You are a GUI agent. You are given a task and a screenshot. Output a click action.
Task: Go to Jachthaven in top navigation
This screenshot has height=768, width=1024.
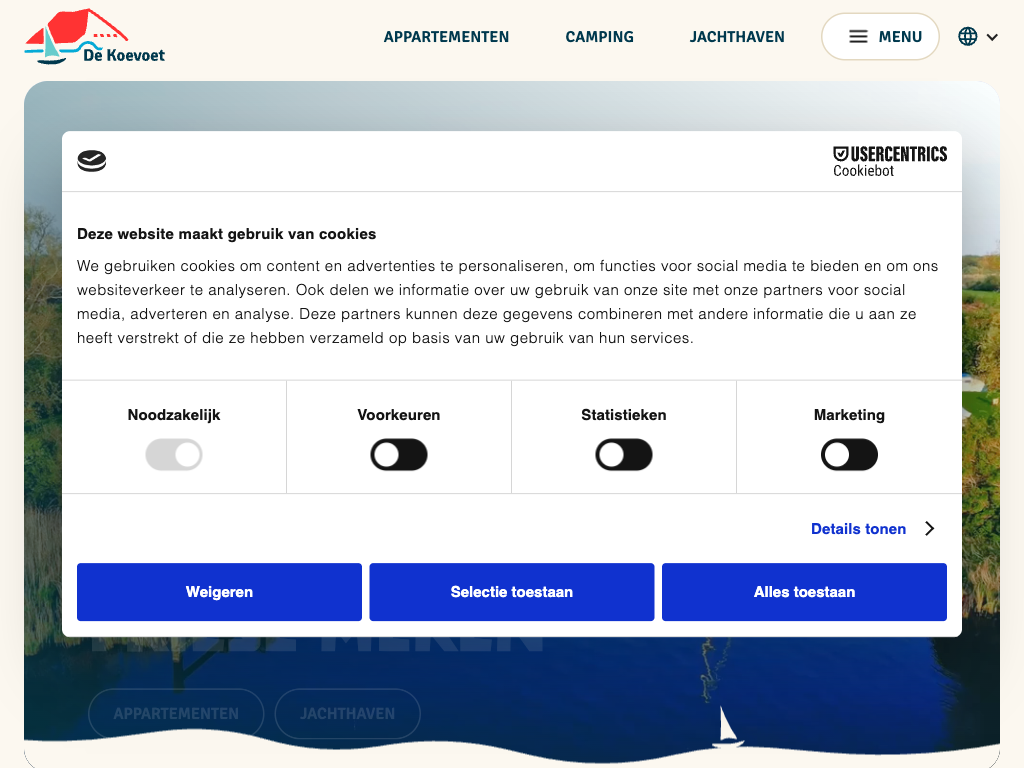tap(737, 37)
